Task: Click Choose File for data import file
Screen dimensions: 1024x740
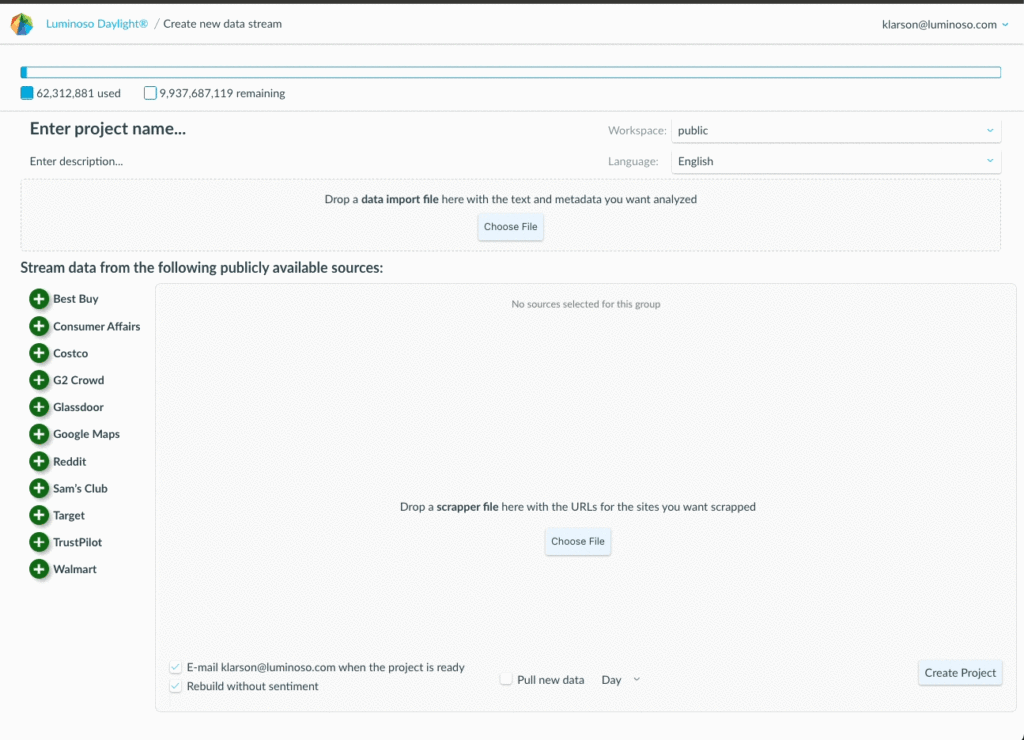Action: pyautogui.click(x=511, y=227)
